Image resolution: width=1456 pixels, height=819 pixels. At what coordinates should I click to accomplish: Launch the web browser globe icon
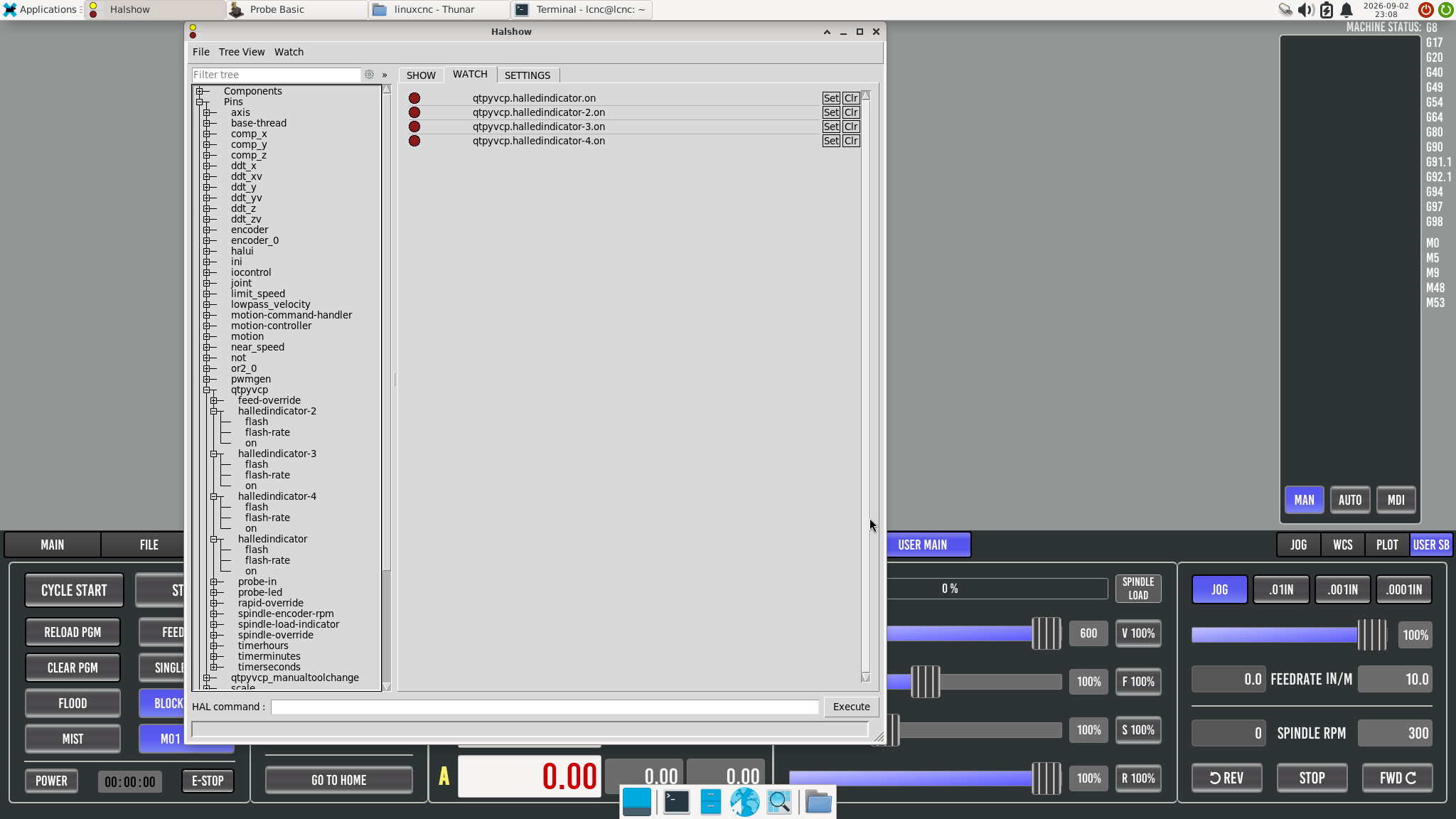point(744,802)
